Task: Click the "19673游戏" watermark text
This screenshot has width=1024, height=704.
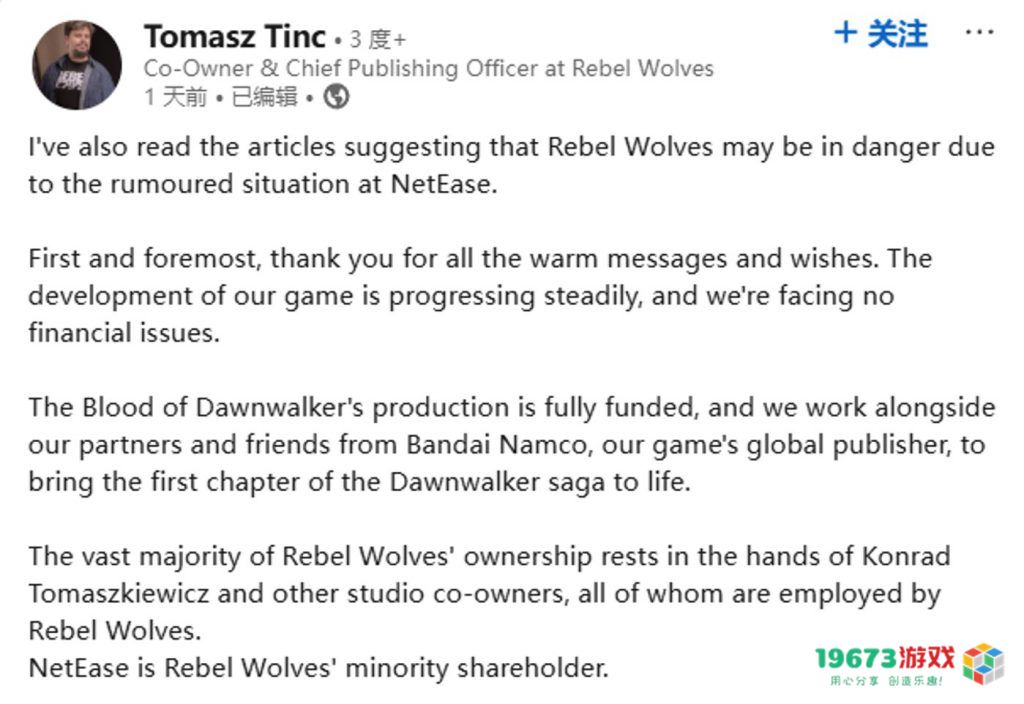Action: tap(885, 658)
